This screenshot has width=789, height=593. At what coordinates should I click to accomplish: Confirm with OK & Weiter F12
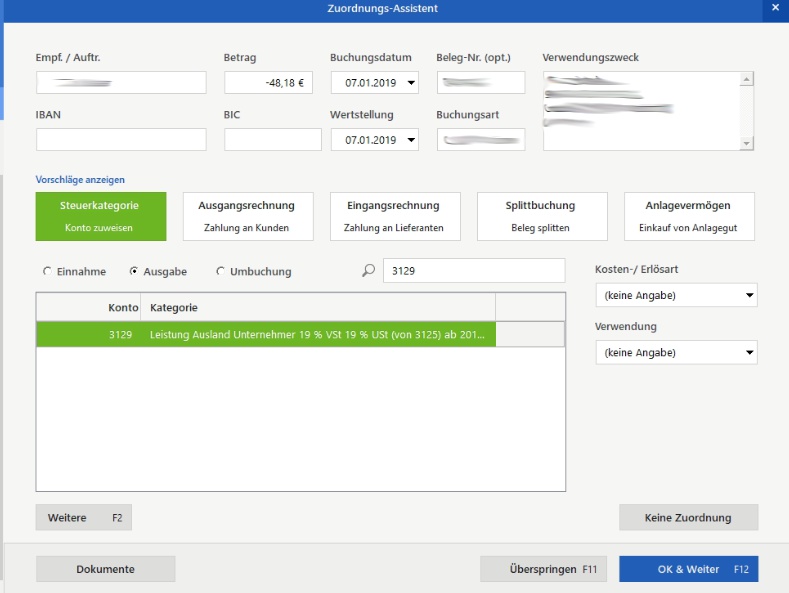pos(688,569)
